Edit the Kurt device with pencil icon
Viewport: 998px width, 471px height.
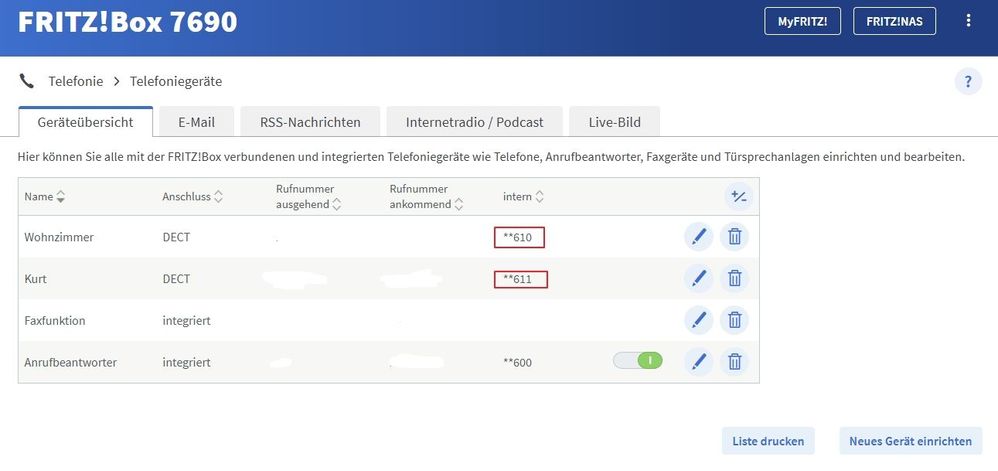point(698,279)
